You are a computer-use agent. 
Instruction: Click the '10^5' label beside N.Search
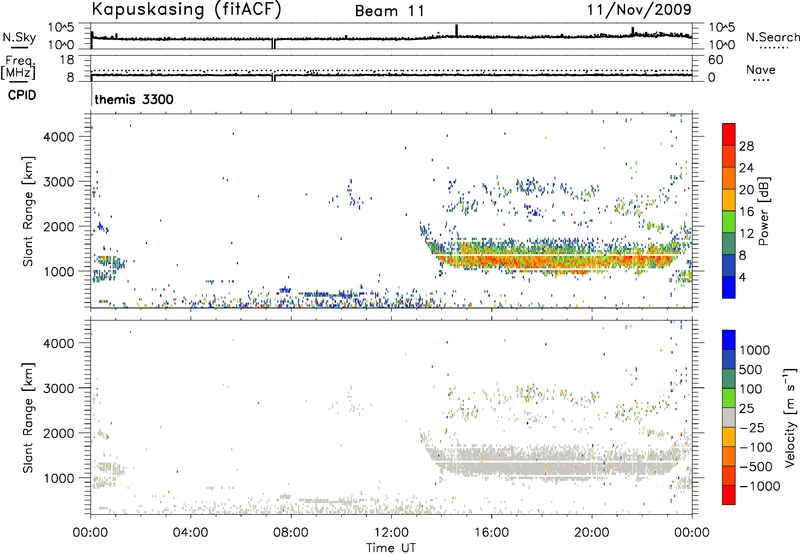coord(721,28)
